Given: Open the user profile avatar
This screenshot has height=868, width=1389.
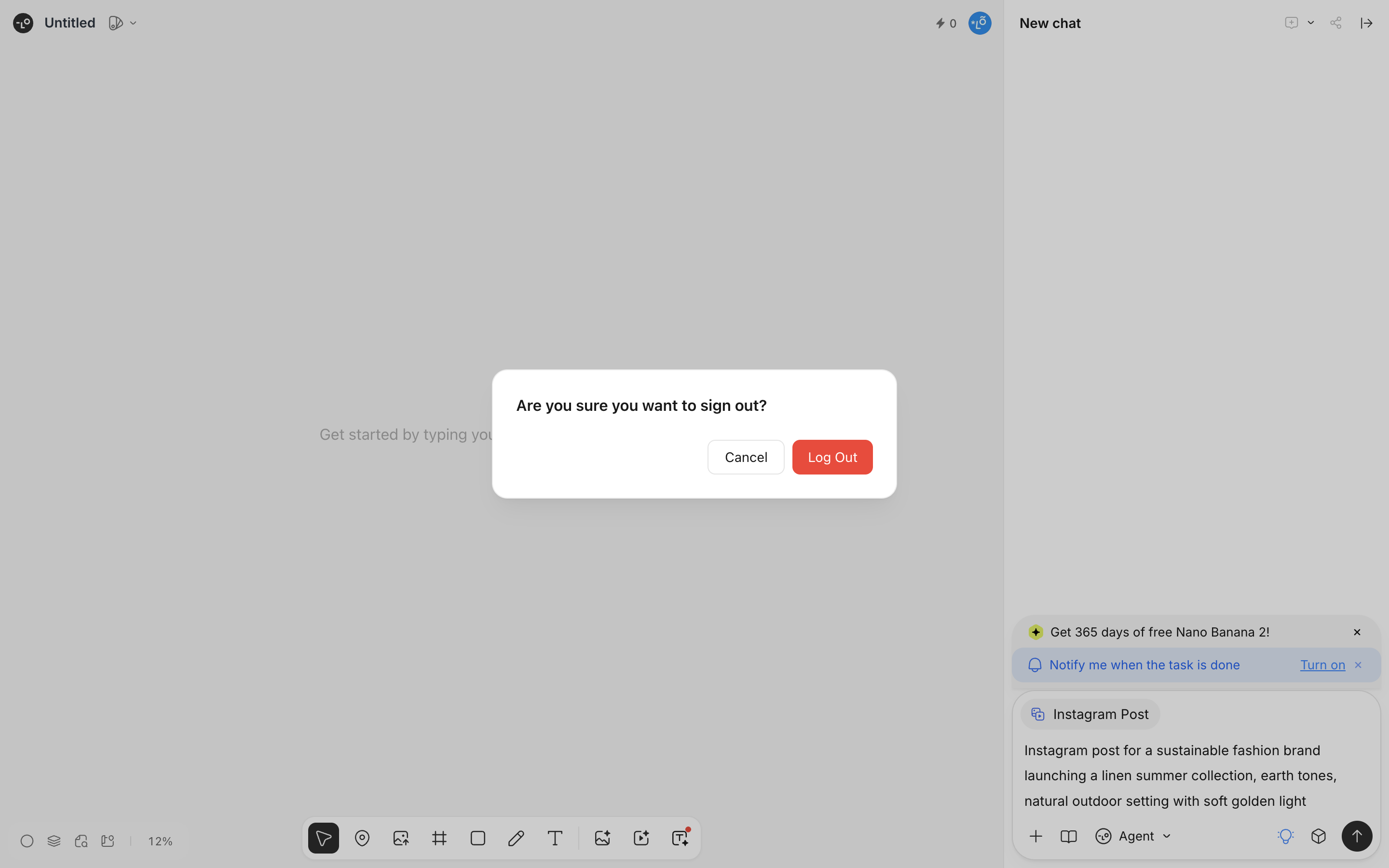Looking at the screenshot, I should point(980,23).
